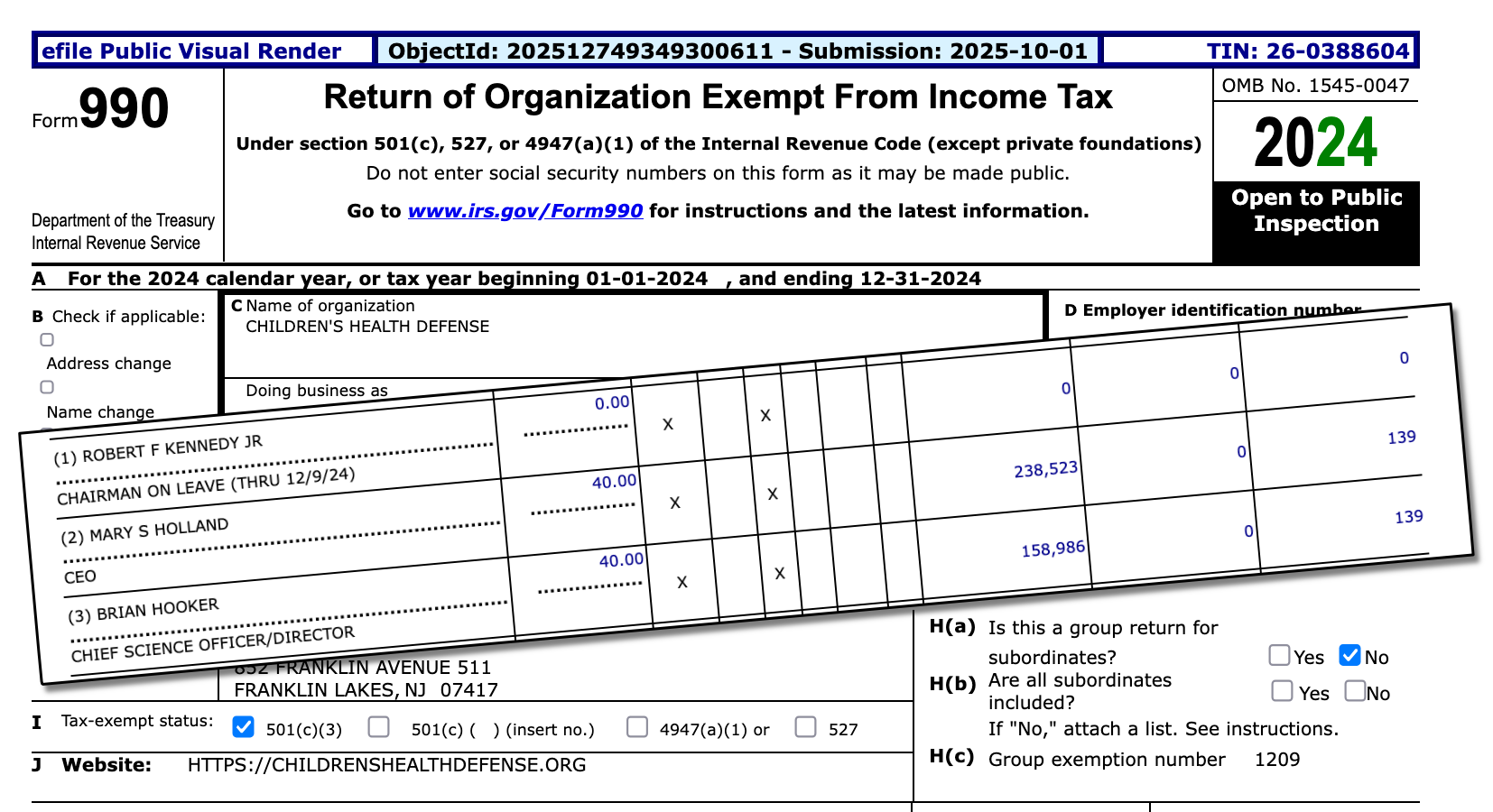Viewport: 1493px width, 812px height.
Task: Click the group exemption number 1209
Action: [x=1277, y=760]
